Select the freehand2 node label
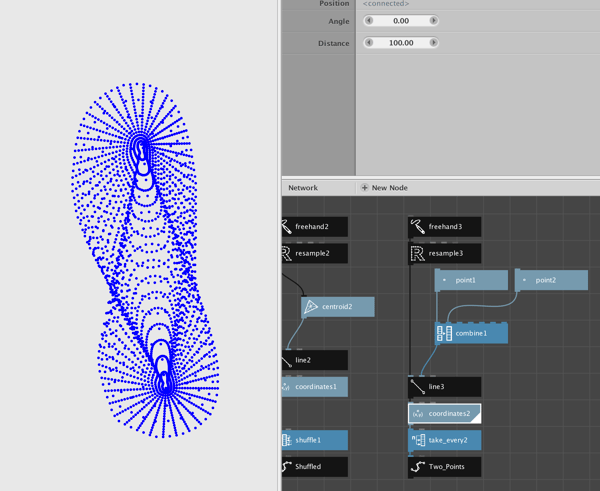The height and width of the screenshot is (491, 600). pyautogui.click(x=311, y=227)
